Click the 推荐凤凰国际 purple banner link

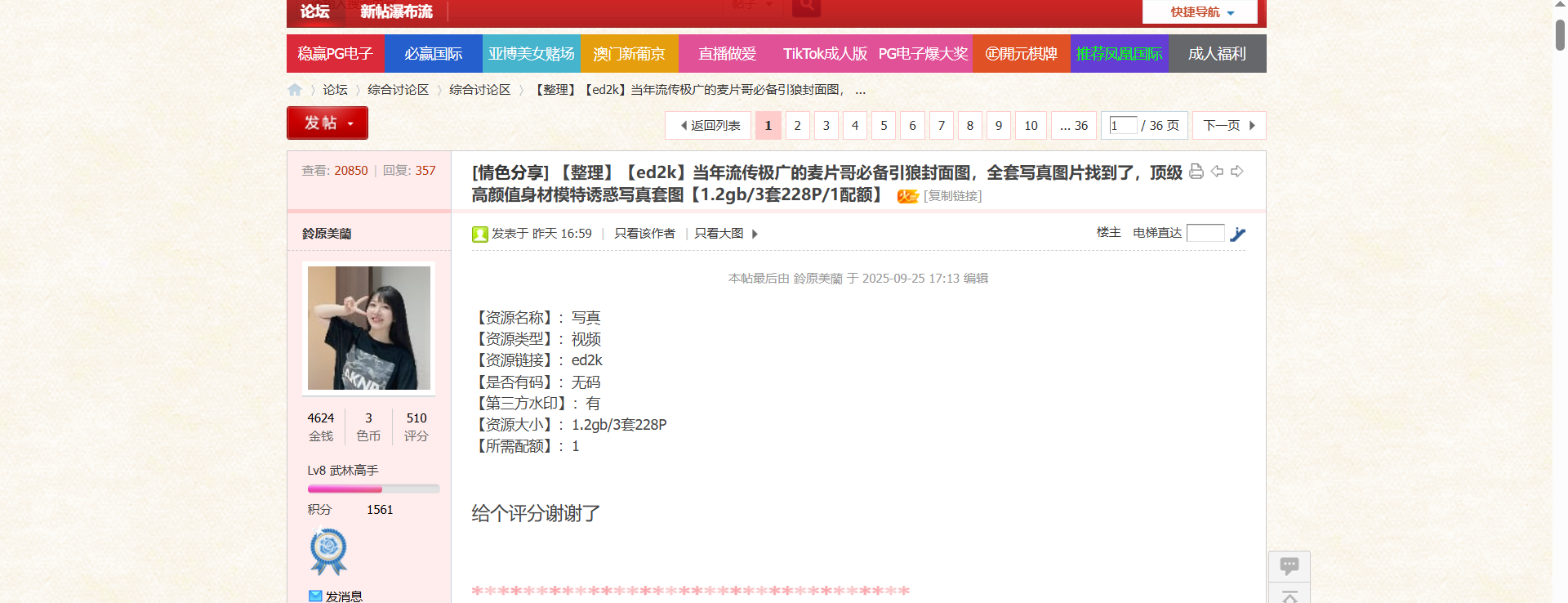click(x=1120, y=54)
